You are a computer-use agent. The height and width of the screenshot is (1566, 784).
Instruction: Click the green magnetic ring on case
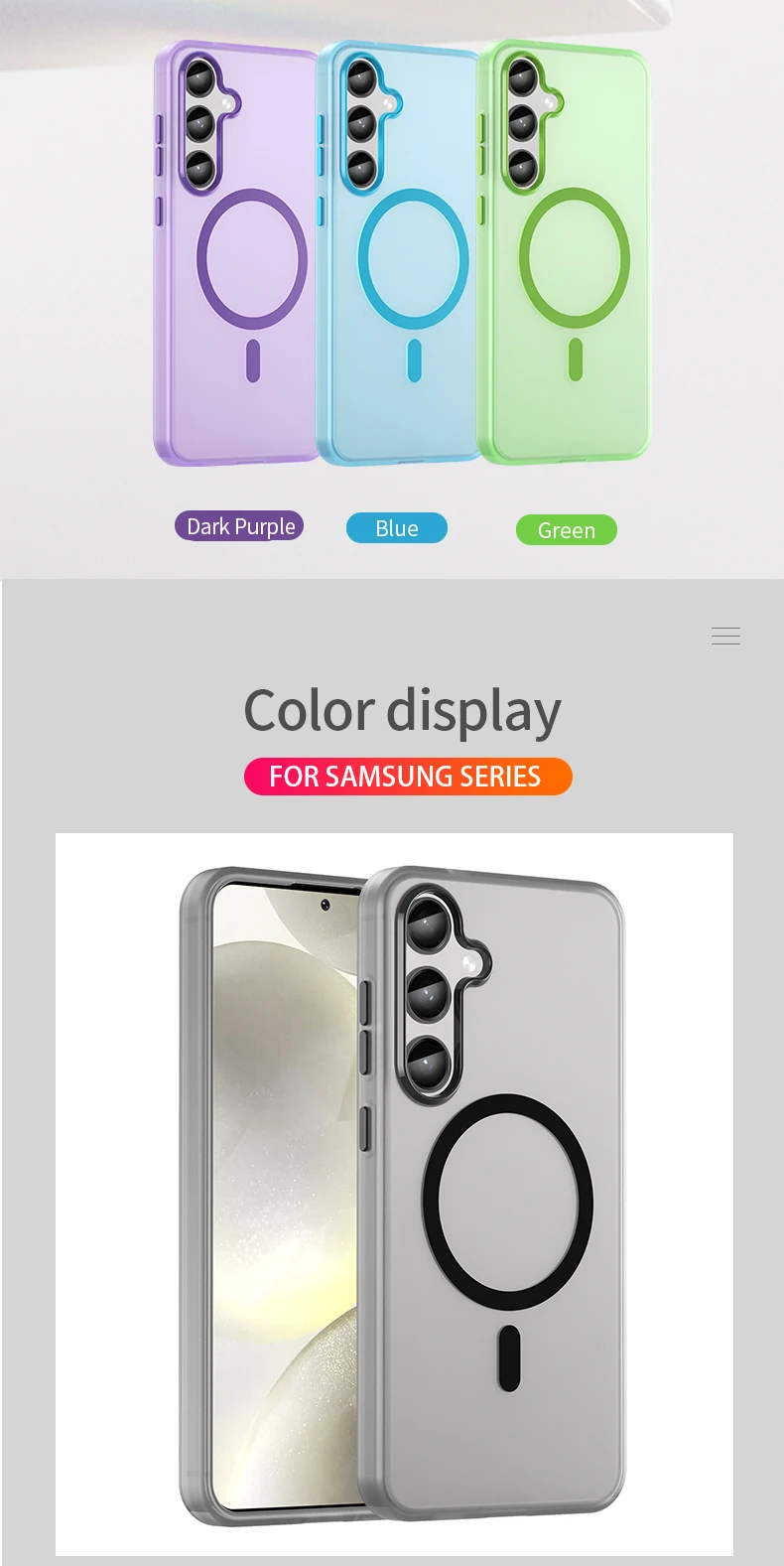point(575,258)
